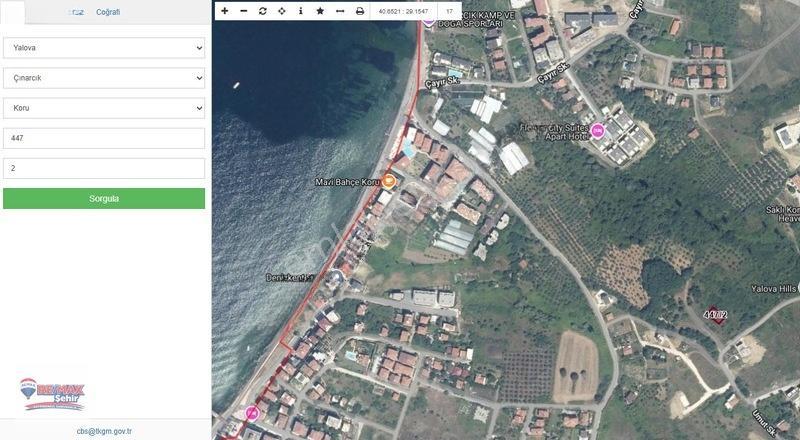This screenshot has height=440, width=800.
Task: Click the crosshair locate icon
Action: pyautogui.click(x=282, y=11)
